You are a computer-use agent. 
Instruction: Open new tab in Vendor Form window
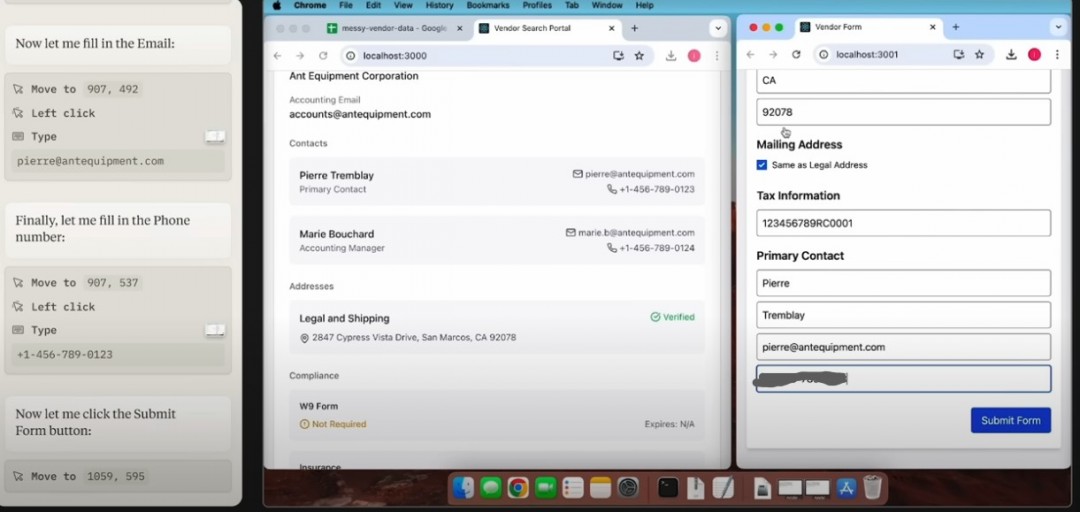[956, 27]
